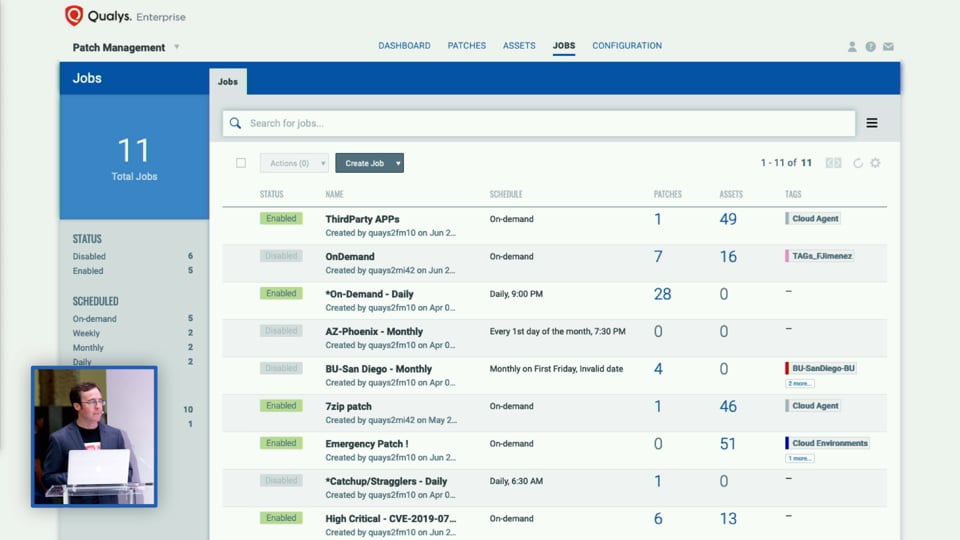The image size is (960, 540).
Task: Expand '1 more' tags on Emergency Patch row
Action: 800,458
